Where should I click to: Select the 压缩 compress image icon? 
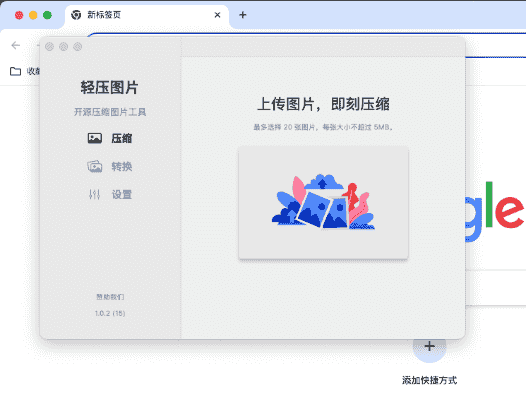(95, 138)
